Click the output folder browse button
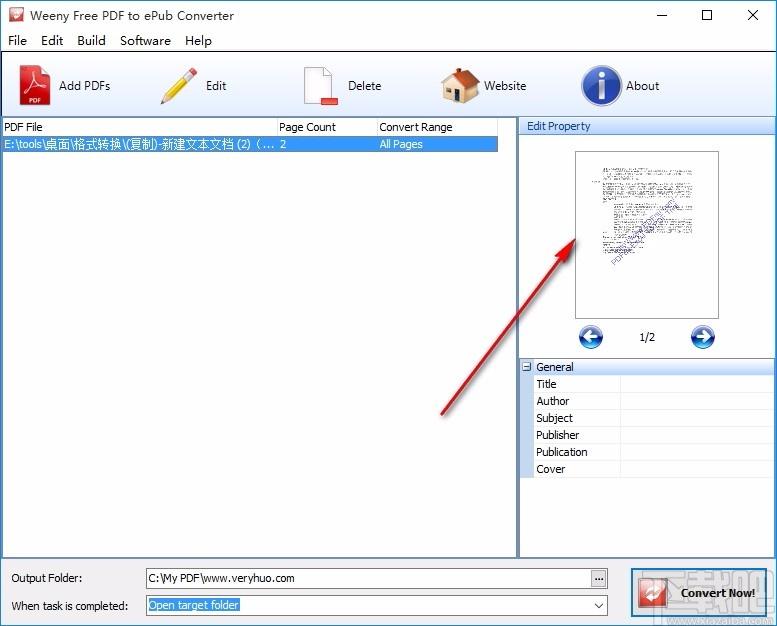 (x=599, y=578)
